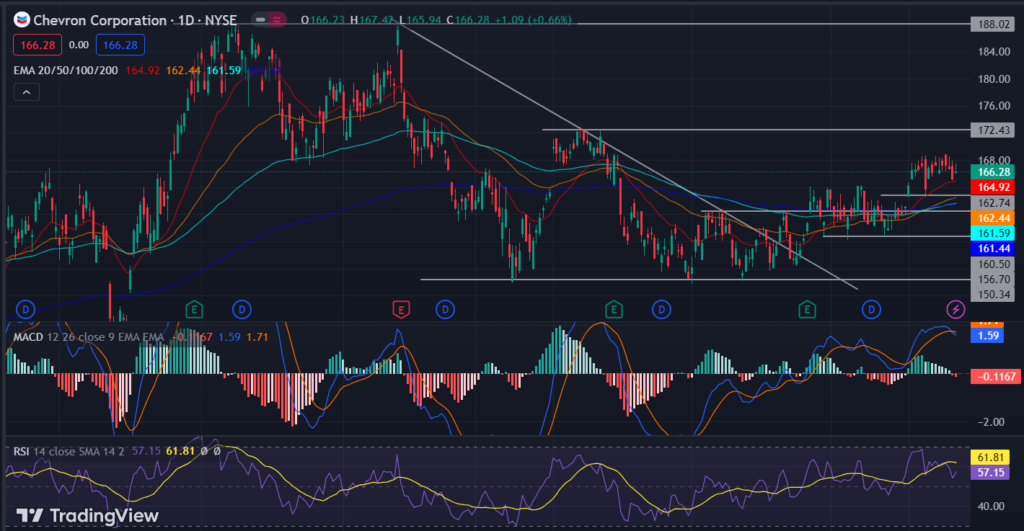Open the RSI 14 close SMA legend

(x=69, y=451)
